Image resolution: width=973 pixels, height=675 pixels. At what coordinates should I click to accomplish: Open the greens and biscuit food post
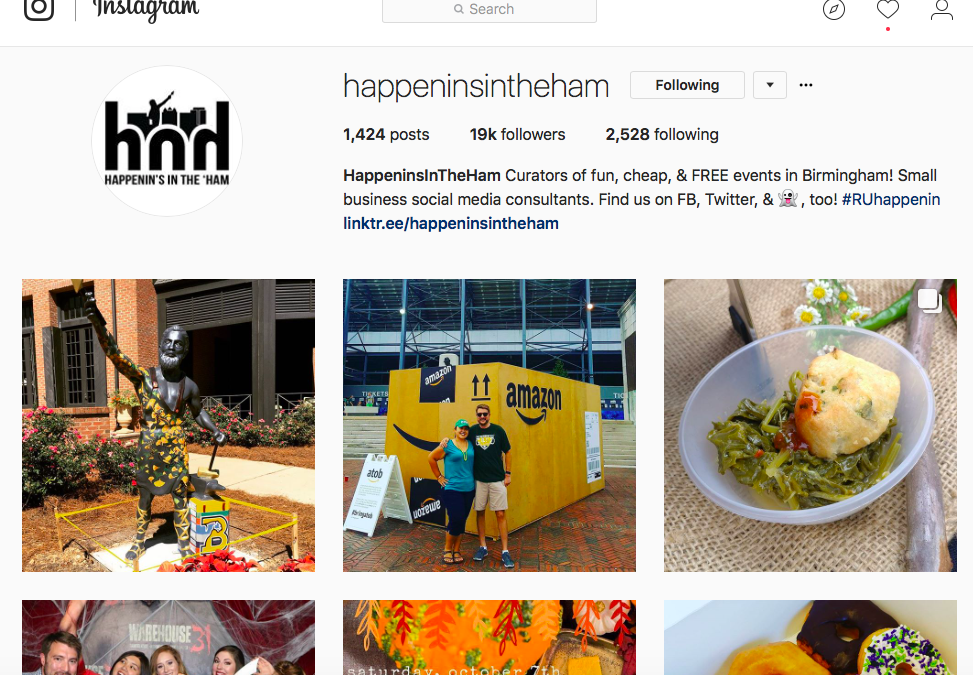pos(810,425)
